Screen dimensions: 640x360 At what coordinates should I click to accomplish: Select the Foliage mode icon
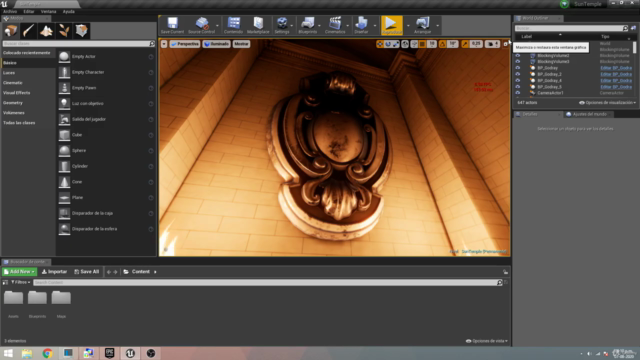tap(64, 31)
